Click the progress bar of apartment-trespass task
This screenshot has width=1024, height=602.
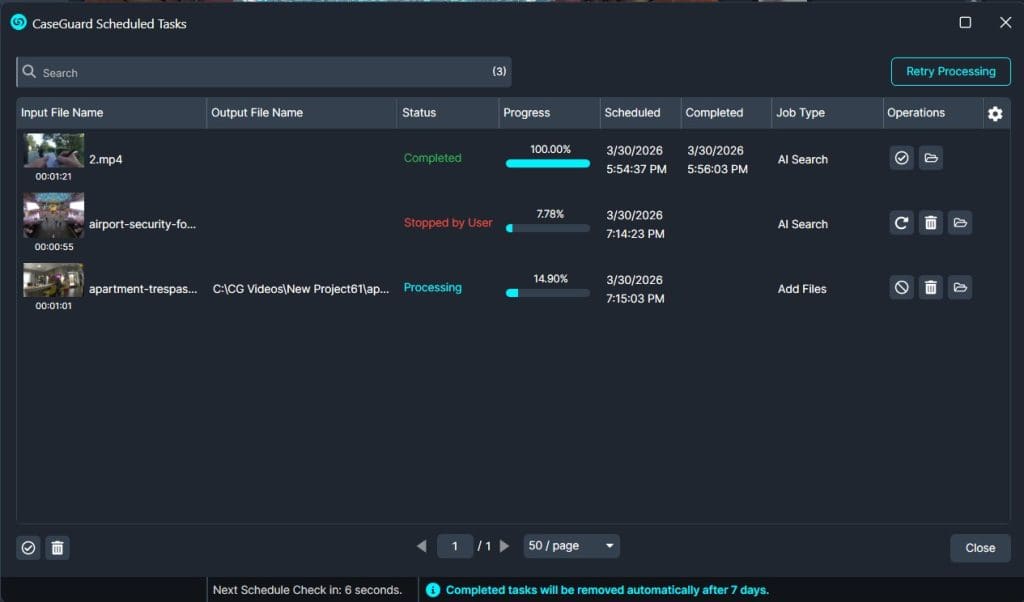coord(547,293)
